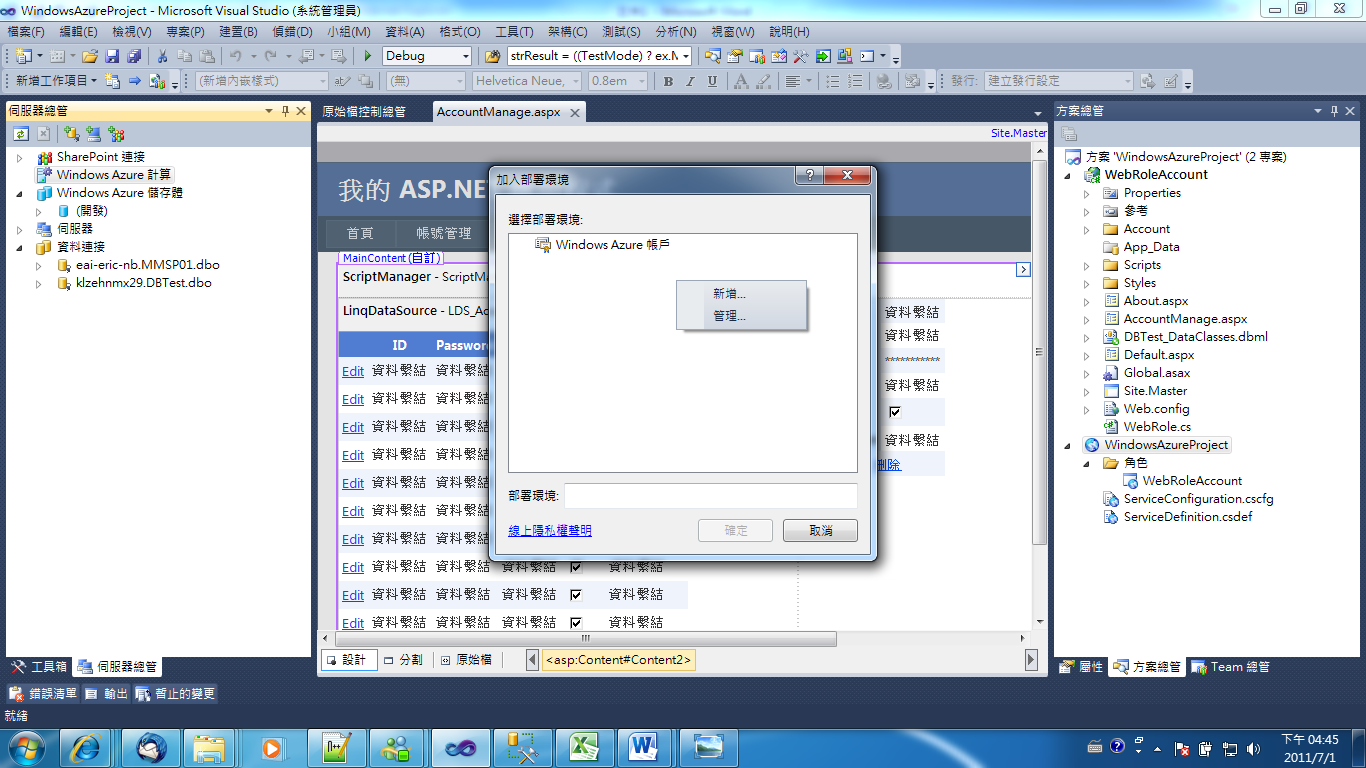Image resolution: width=1366 pixels, height=768 pixels.
Task: Expand the Properties node in Solution Explorer
Action: [x=1087, y=193]
